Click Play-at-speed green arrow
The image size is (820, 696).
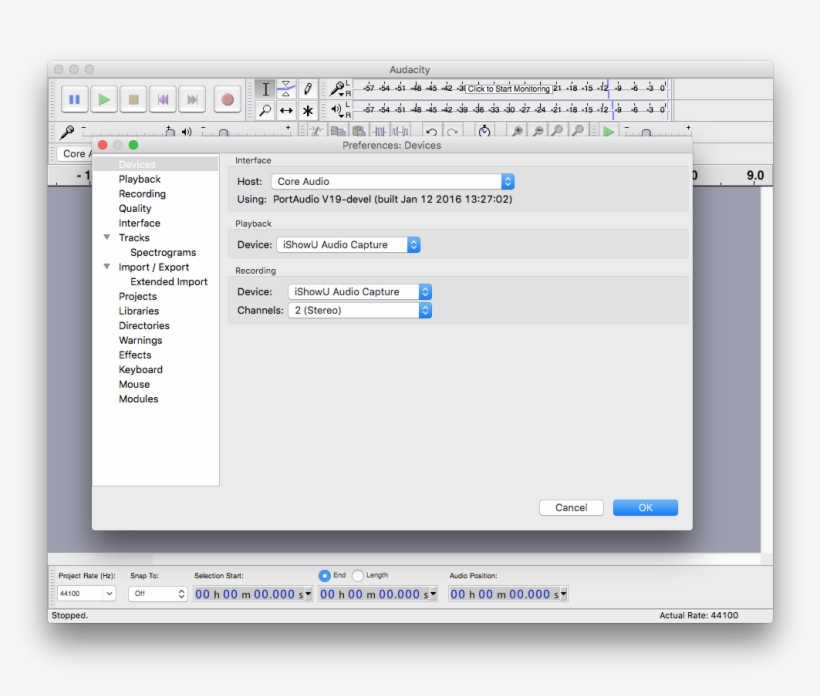pyautogui.click(x=608, y=131)
